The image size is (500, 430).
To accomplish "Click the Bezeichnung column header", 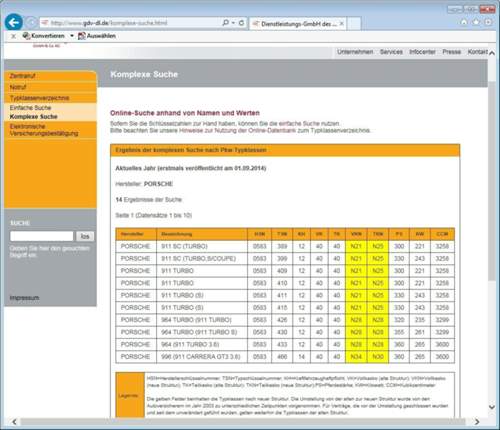I will point(202,234).
